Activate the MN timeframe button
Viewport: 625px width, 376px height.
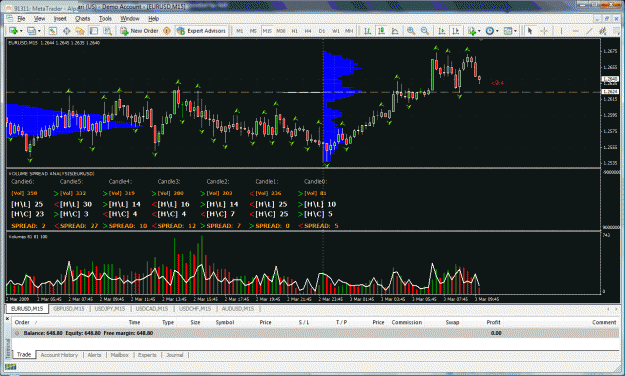[349, 31]
